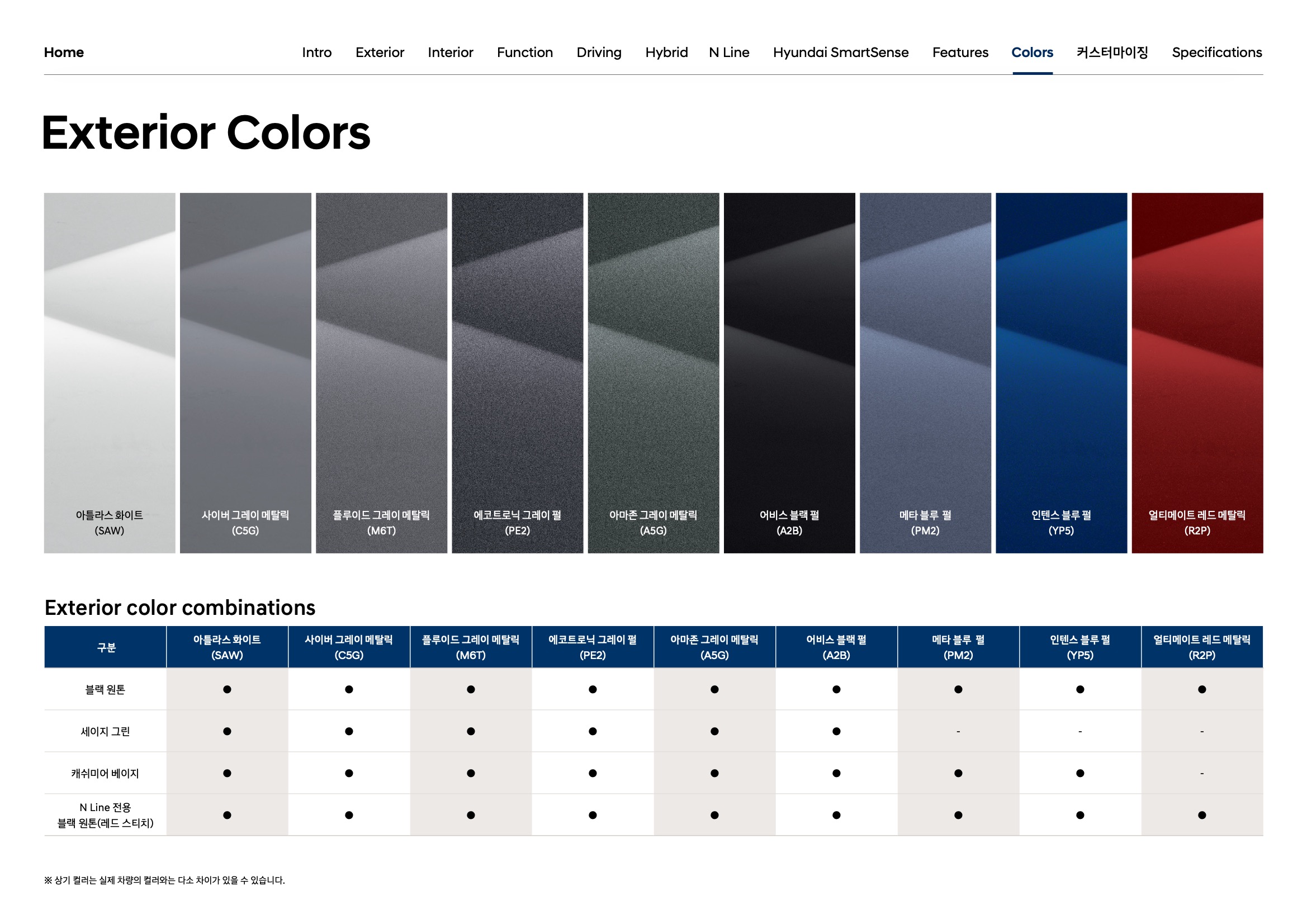Select the Function menu item
Viewport: 1307px width, 924px height.
[524, 53]
